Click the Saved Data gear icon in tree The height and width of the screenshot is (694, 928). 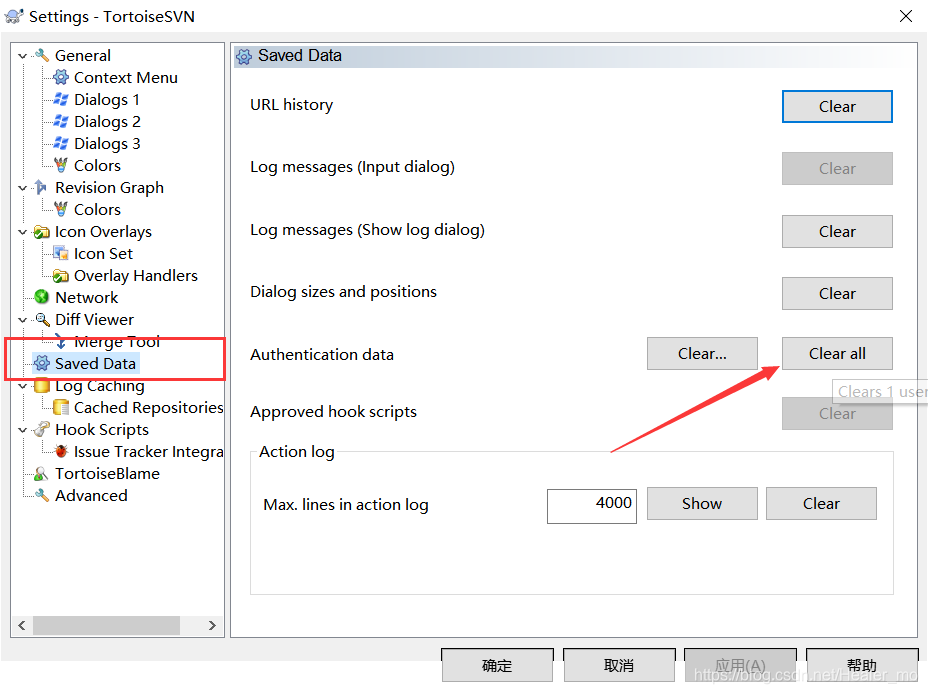point(41,363)
